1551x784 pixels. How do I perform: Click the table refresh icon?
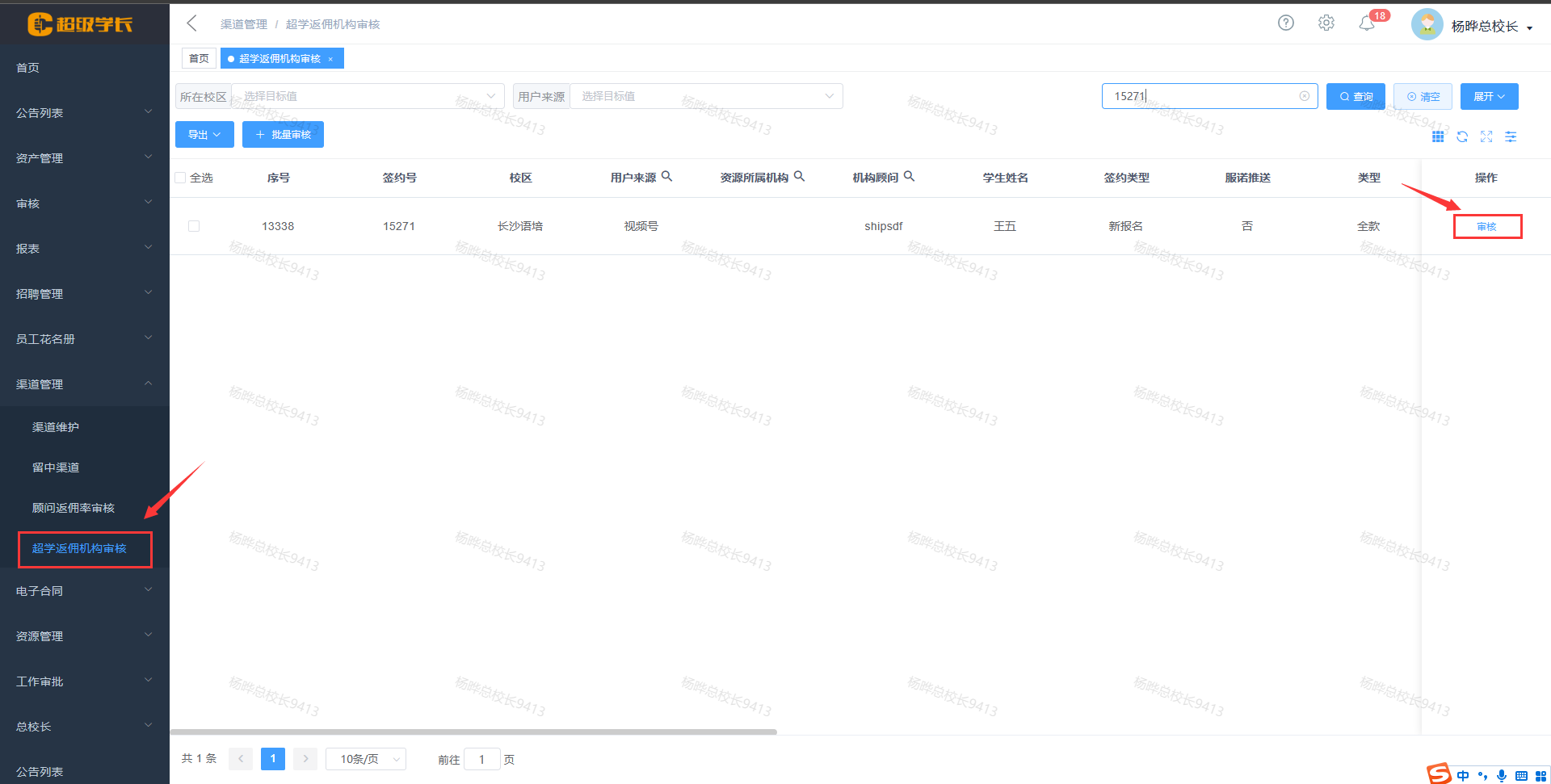tap(1462, 136)
